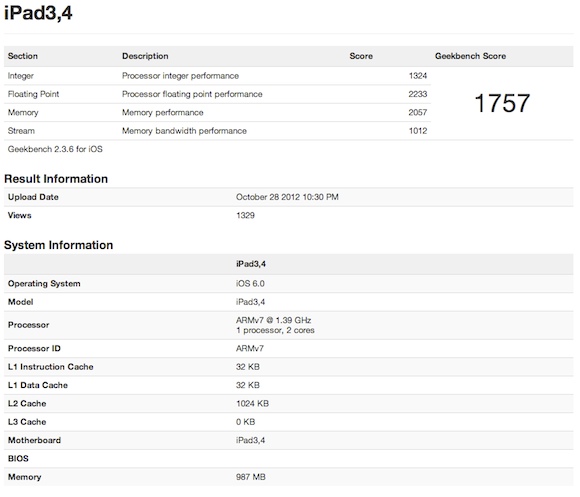The width and height of the screenshot is (580, 497).
Task: Select '1 processor, 2 cores' text
Action: 275,330
